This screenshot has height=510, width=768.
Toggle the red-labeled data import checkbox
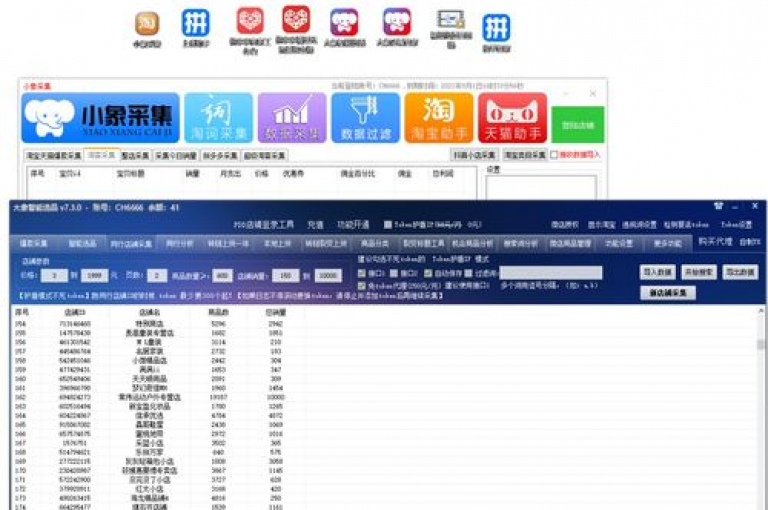tap(554, 155)
